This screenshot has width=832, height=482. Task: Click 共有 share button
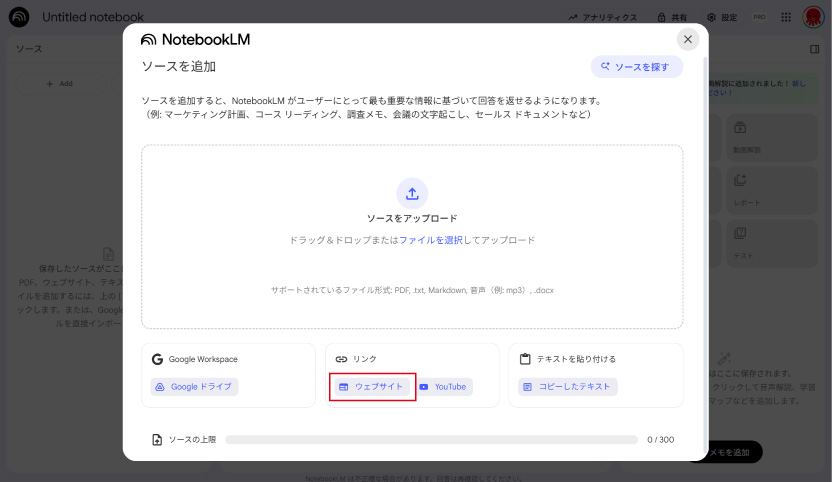pyautogui.click(x=672, y=17)
